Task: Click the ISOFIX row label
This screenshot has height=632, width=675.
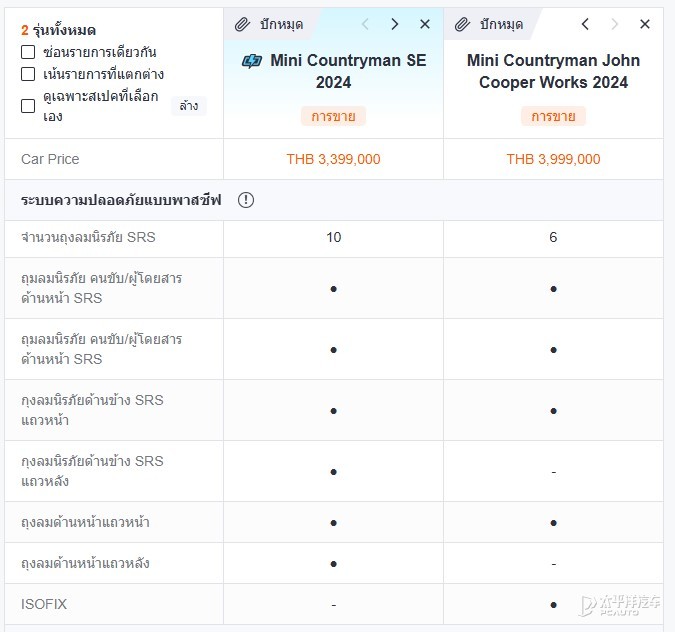Action: [x=44, y=604]
